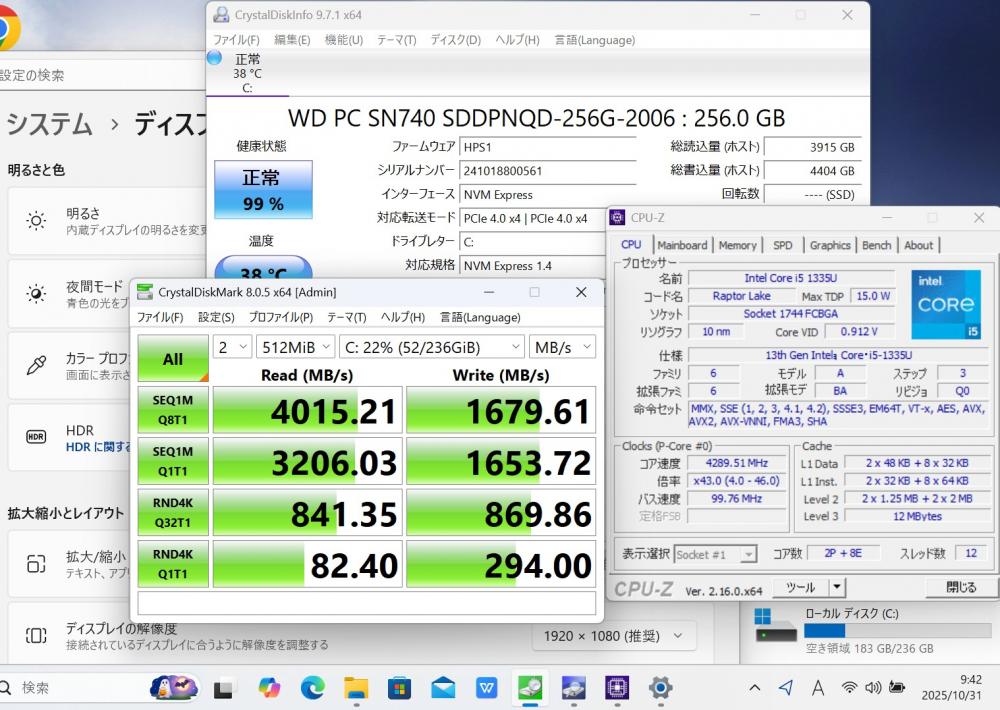The height and width of the screenshot is (710, 1000).
Task: Expand the MB/s unit dropdown
Action: click(562, 347)
